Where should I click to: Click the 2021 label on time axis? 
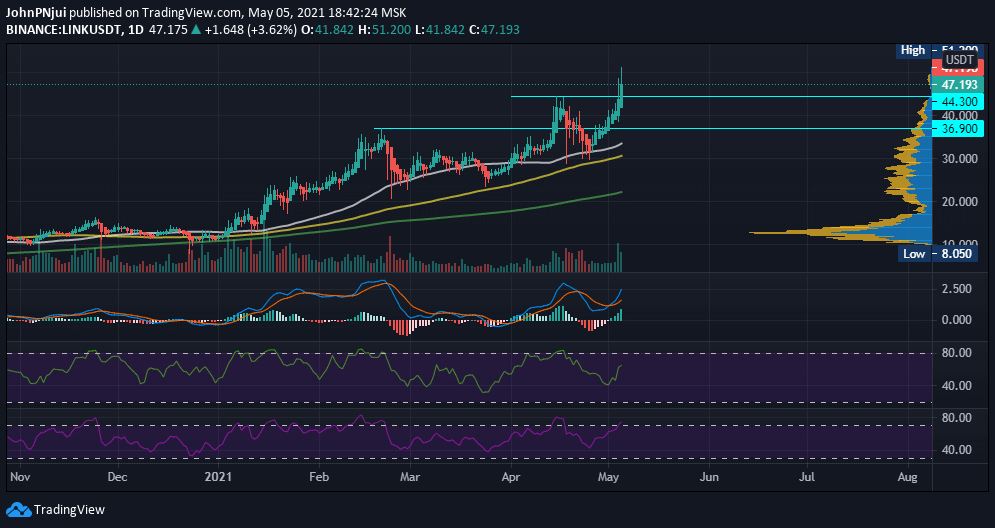[218, 477]
